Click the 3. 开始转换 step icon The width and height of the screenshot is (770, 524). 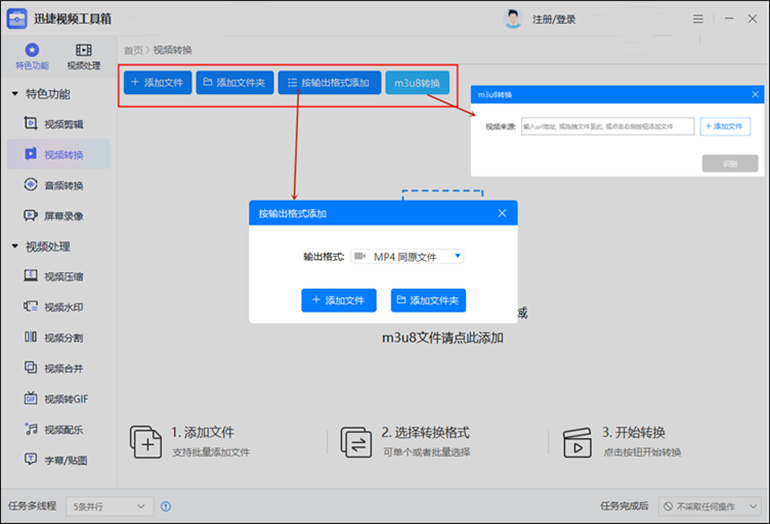[x=577, y=442]
